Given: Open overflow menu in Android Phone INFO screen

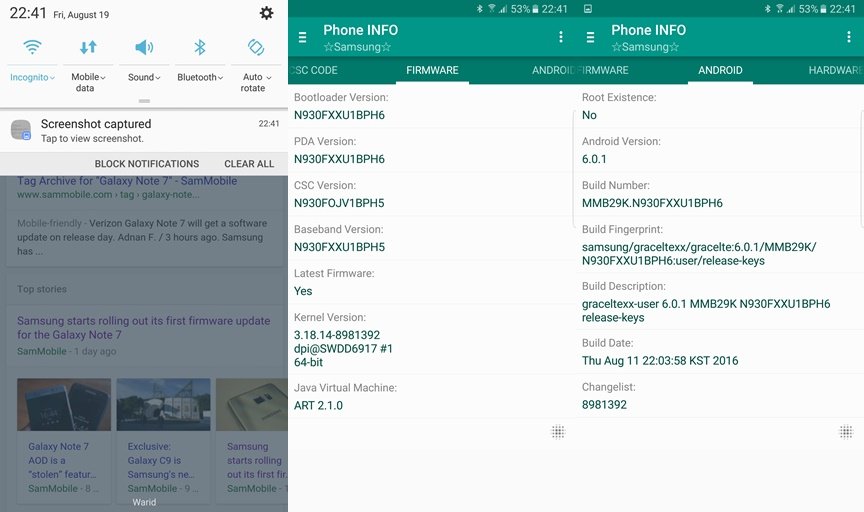Looking at the screenshot, I should [849, 37].
